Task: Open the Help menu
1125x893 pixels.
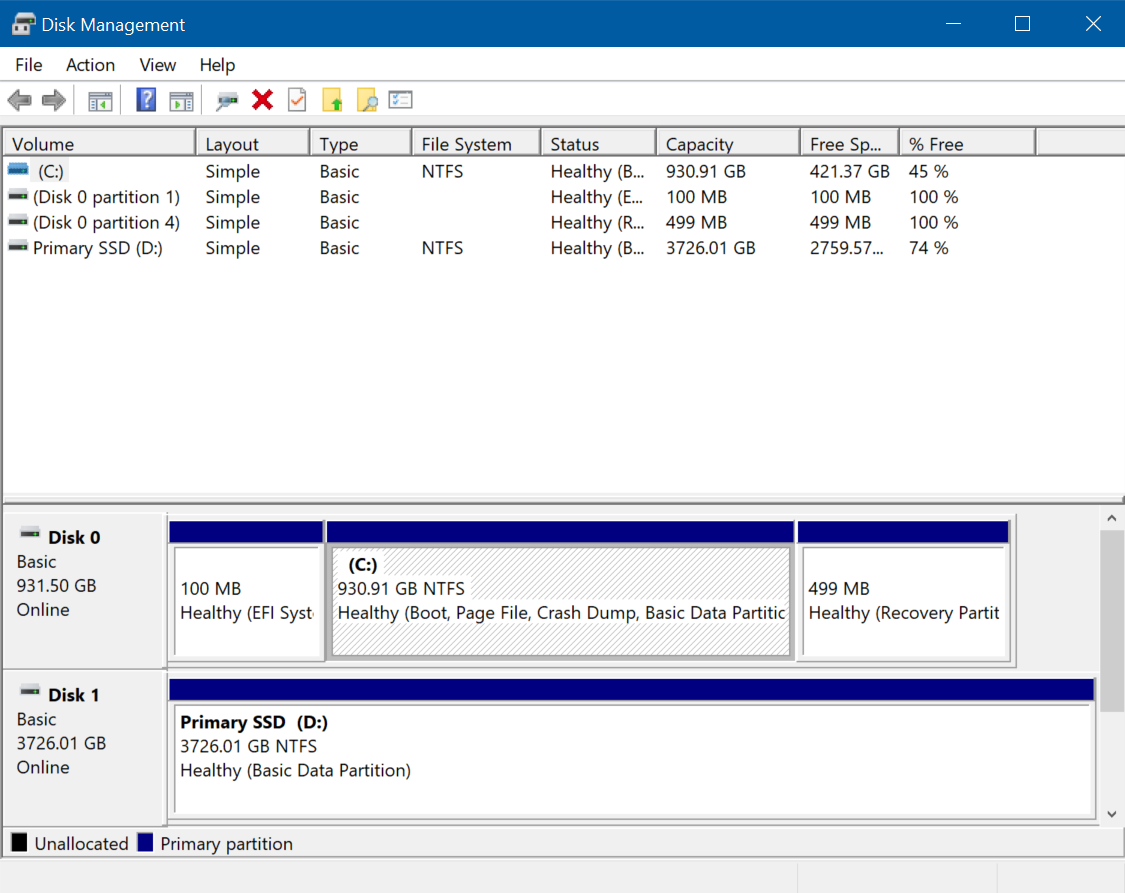Action: 217,65
